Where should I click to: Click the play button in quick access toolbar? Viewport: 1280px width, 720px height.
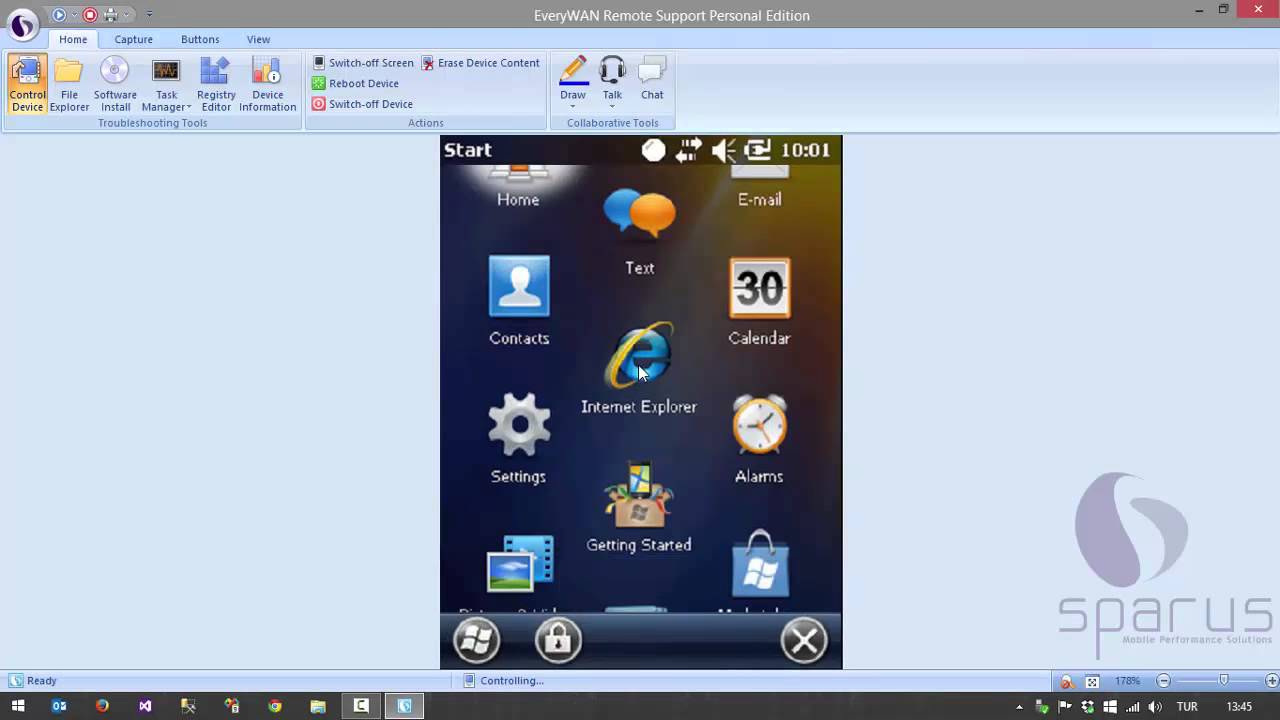click(59, 15)
